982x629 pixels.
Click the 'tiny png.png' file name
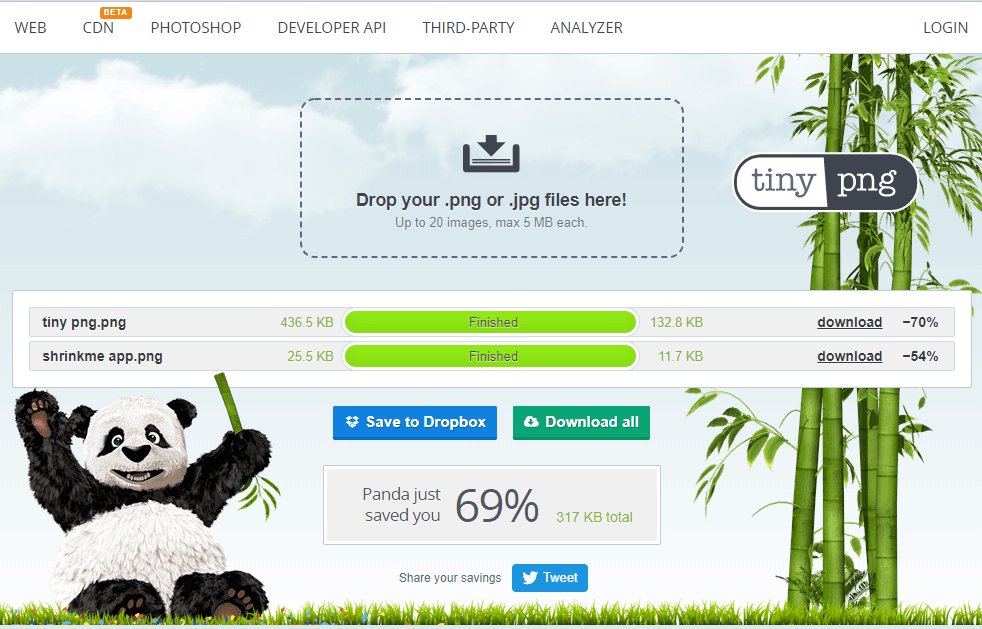(x=84, y=322)
